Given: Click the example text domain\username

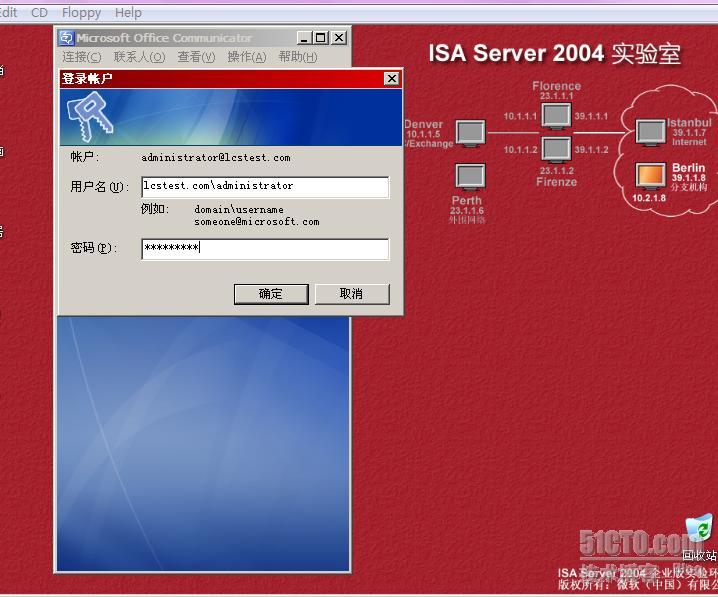Looking at the screenshot, I should point(239,210).
